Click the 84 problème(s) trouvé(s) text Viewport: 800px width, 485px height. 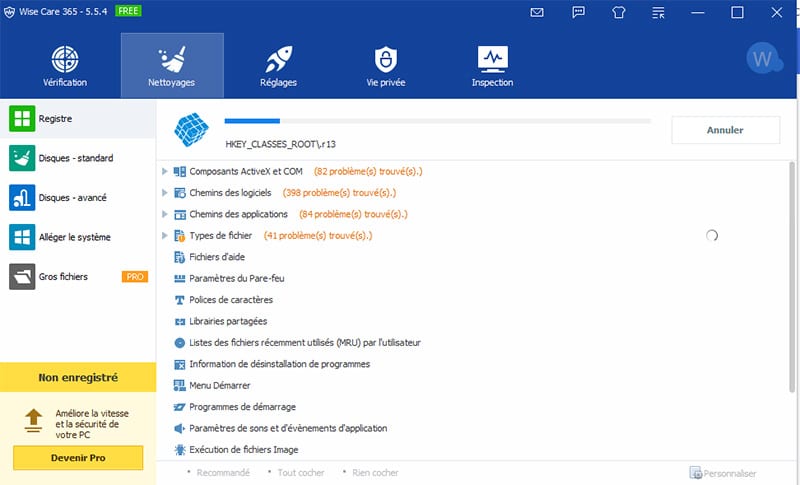pos(354,214)
